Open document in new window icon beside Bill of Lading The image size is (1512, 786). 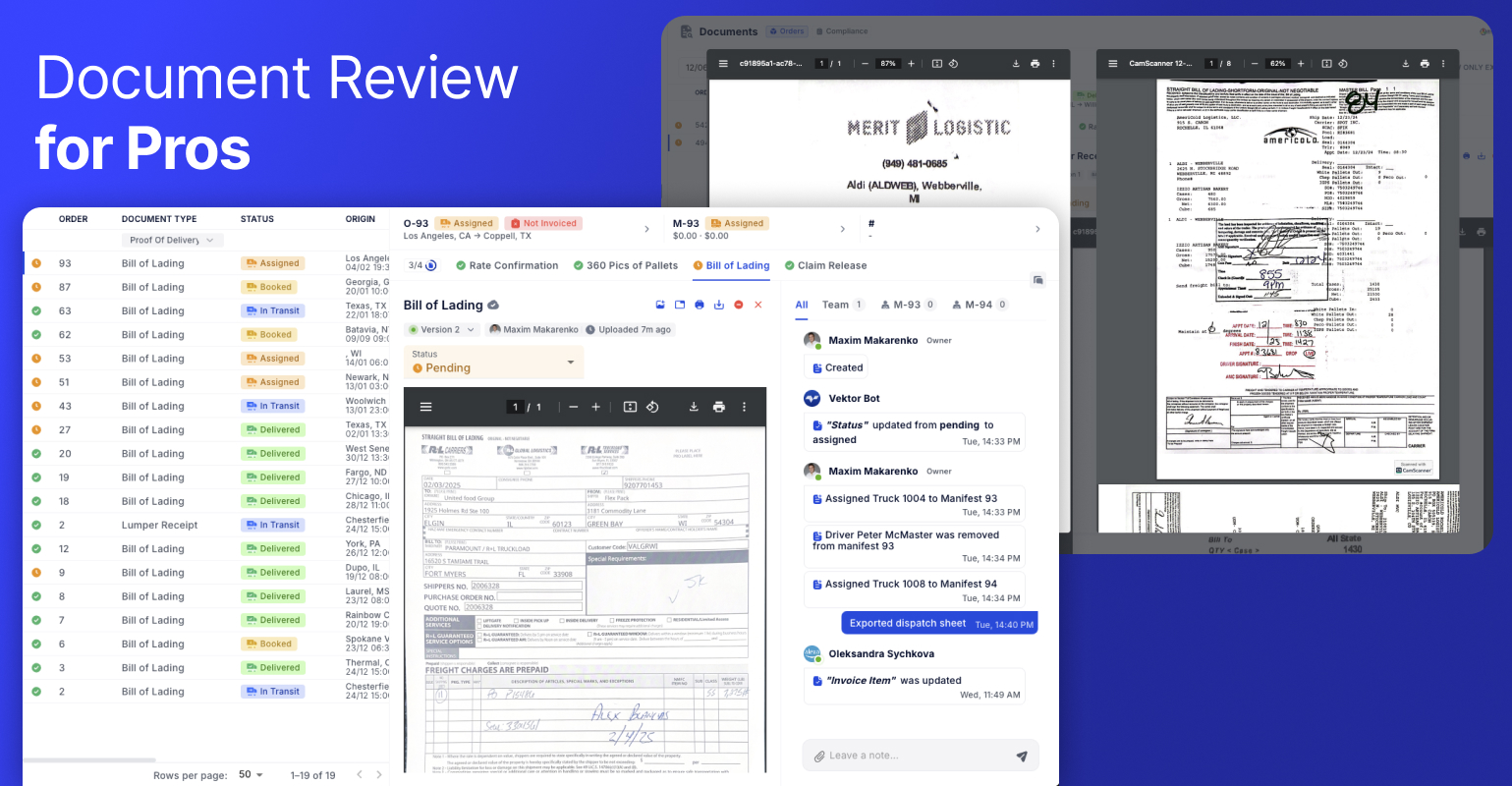click(x=680, y=305)
